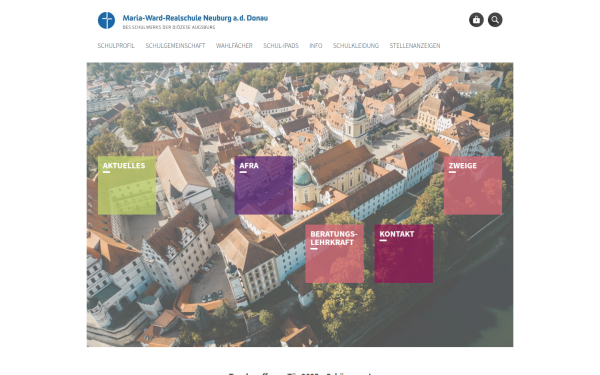This screenshot has width=600, height=375.
Task: Click 'Des Schulwerks der Diözese Augsburg' subtitle
Action: click(169, 27)
